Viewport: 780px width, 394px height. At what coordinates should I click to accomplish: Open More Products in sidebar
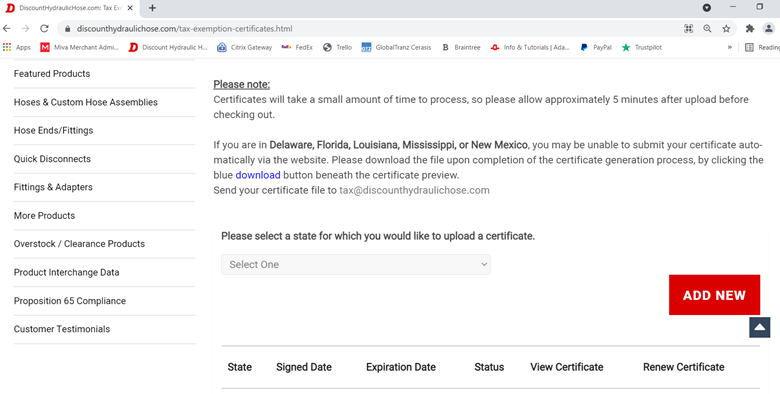pyautogui.click(x=44, y=215)
